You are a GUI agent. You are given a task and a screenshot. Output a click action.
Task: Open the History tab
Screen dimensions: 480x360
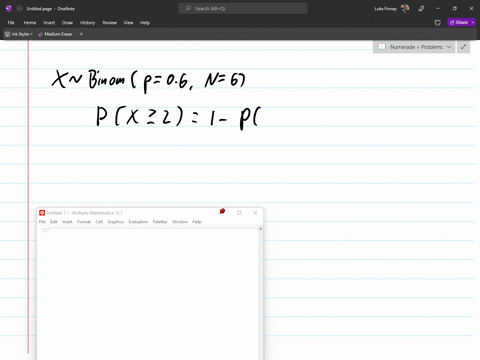[87, 23]
